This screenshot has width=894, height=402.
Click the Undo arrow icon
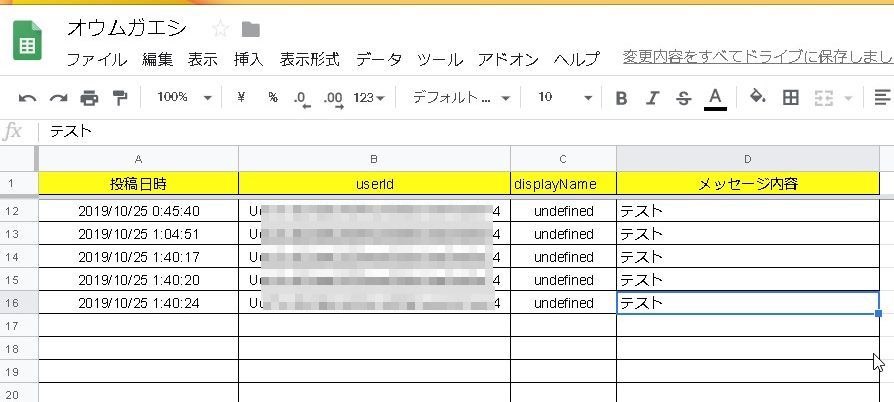point(28,98)
